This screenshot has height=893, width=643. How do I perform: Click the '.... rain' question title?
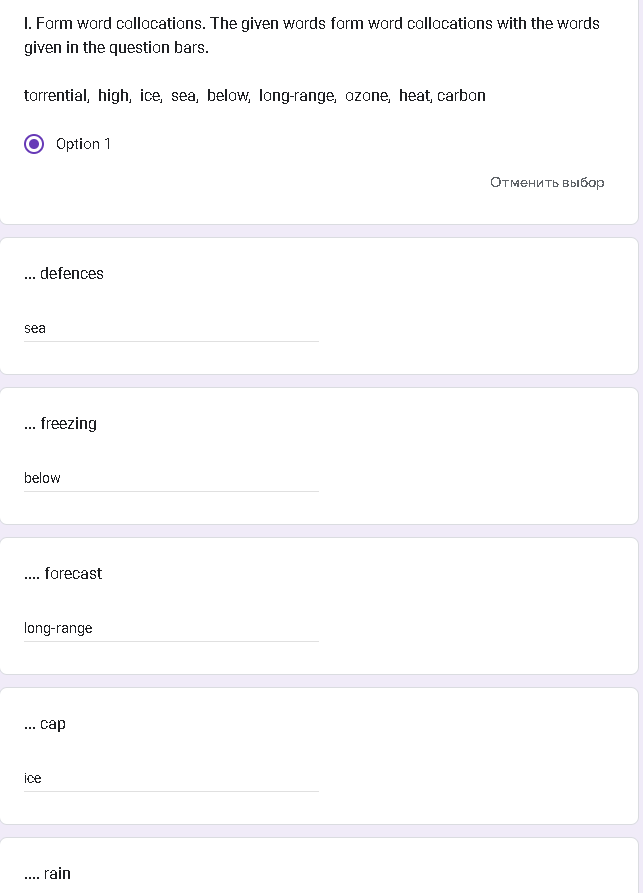(48, 873)
